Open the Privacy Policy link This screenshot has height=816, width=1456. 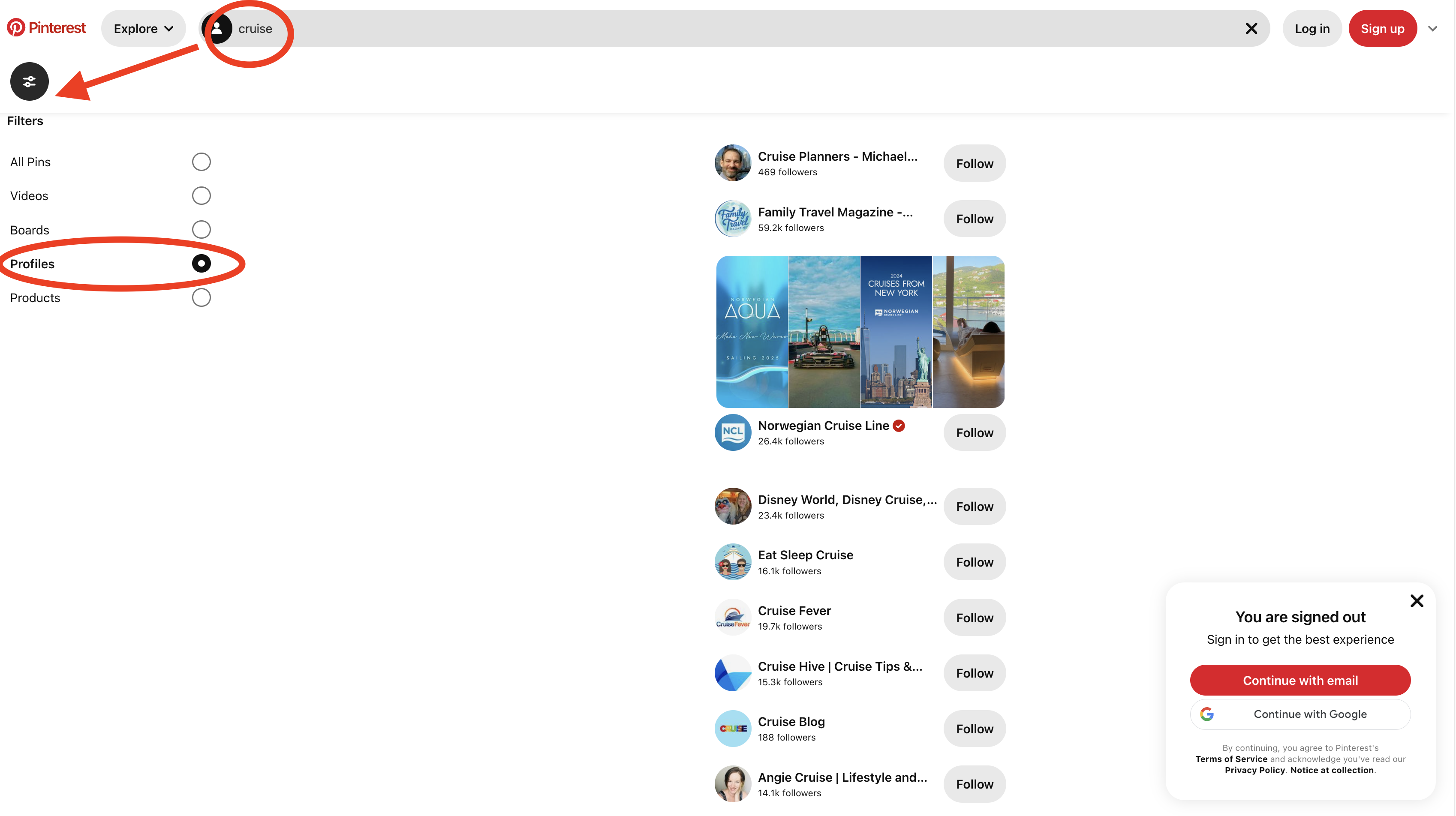[1255, 770]
